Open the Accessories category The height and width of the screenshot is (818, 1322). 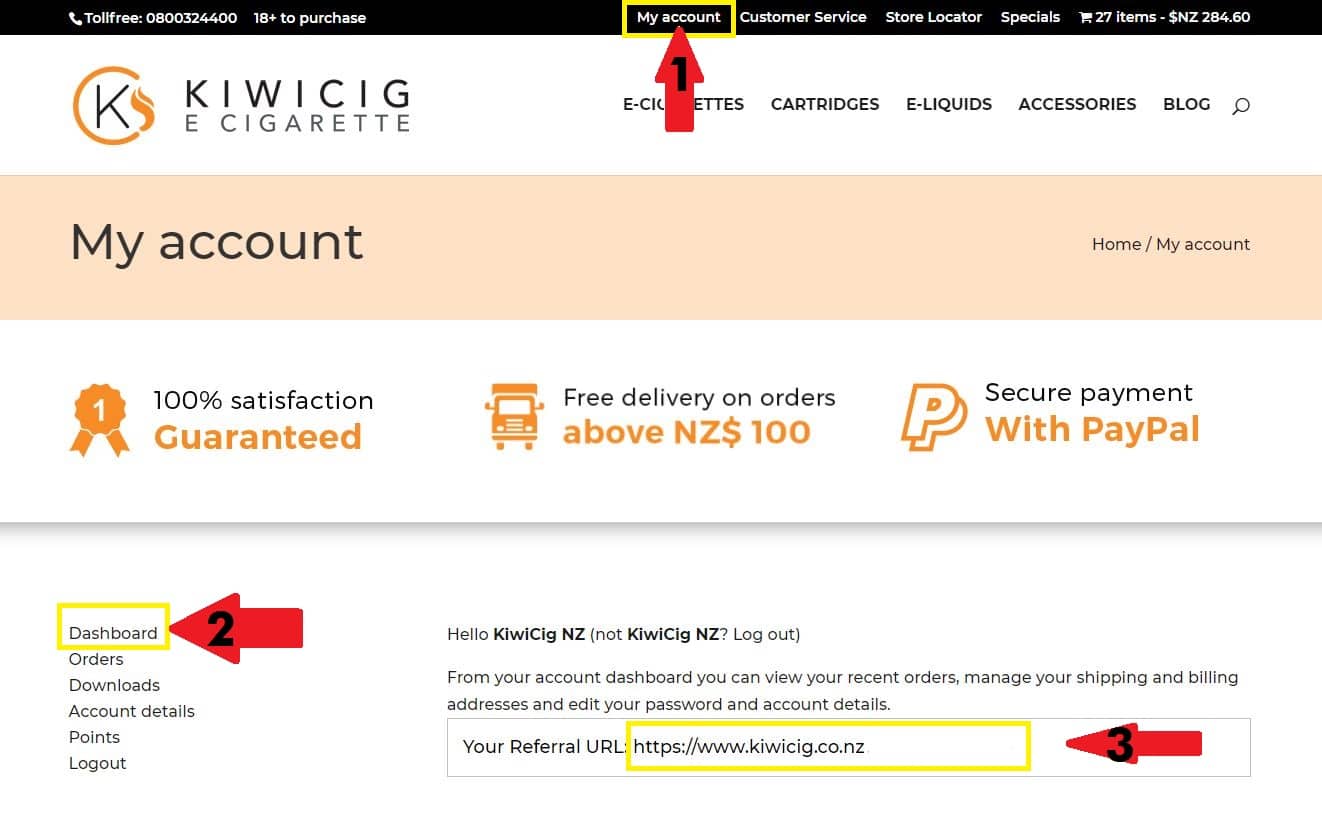click(1077, 104)
